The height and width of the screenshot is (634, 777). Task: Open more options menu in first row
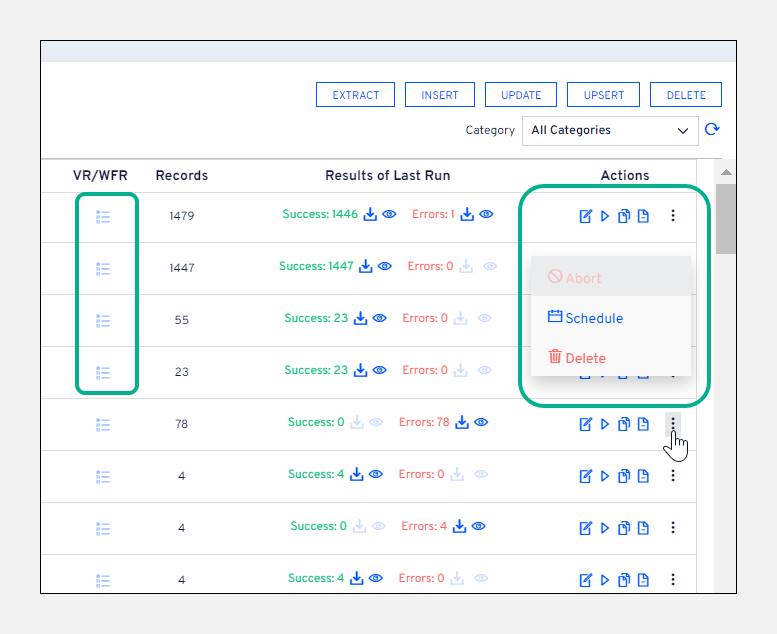673,215
